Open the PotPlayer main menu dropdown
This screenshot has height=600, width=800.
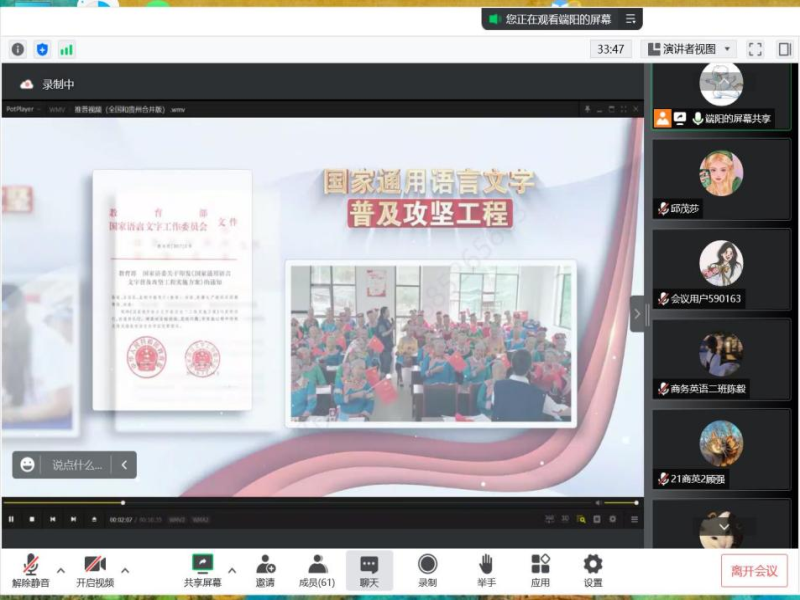(23, 109)
